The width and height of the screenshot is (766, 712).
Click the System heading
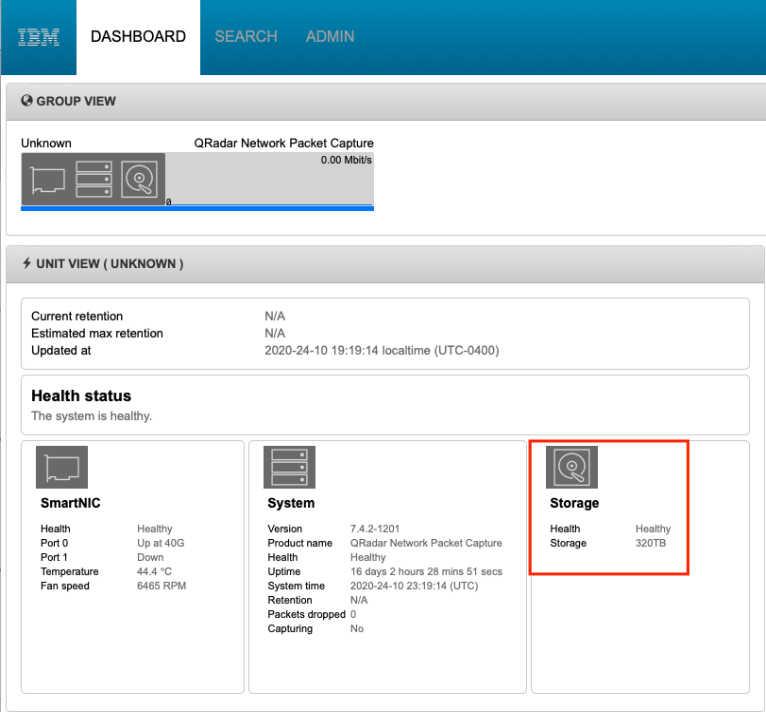point(291,503)
